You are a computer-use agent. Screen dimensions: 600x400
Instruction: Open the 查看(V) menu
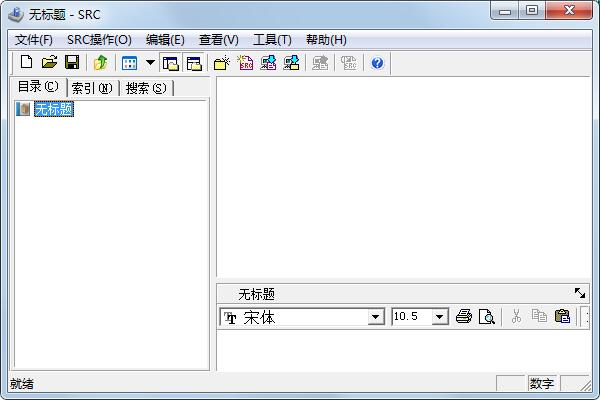pos(218,40)
